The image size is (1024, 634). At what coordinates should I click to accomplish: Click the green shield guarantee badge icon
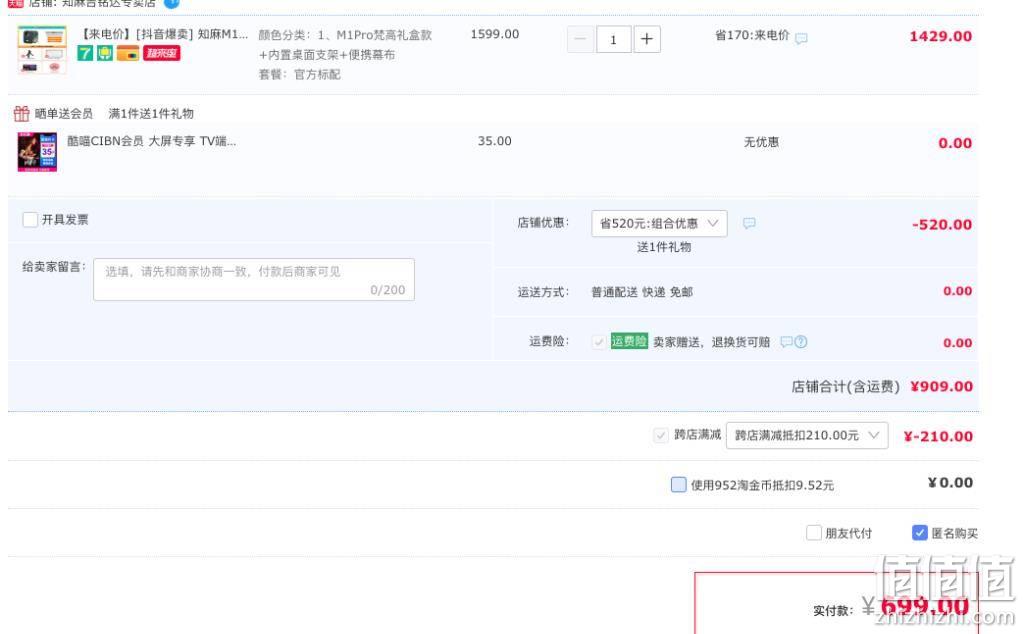[104, 53]
